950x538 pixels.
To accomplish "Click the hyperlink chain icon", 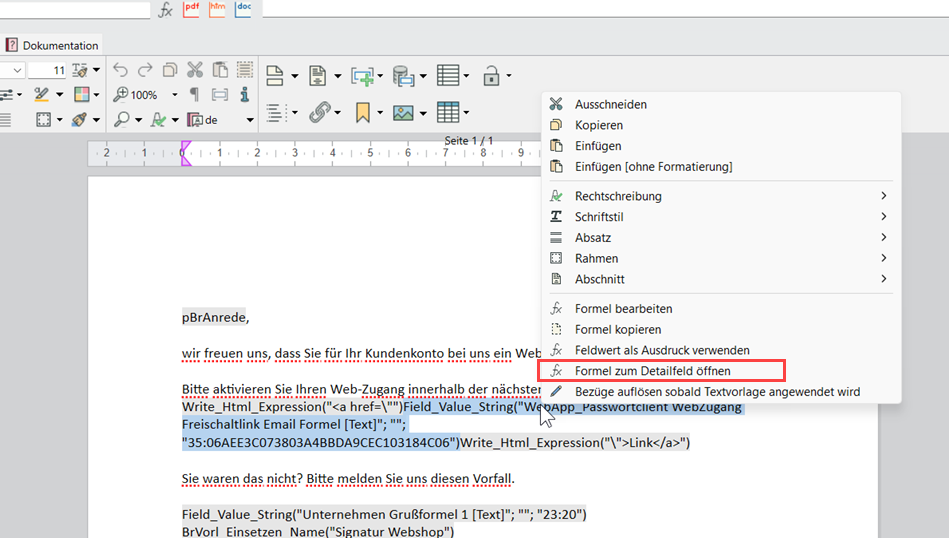I will [319, 112].
